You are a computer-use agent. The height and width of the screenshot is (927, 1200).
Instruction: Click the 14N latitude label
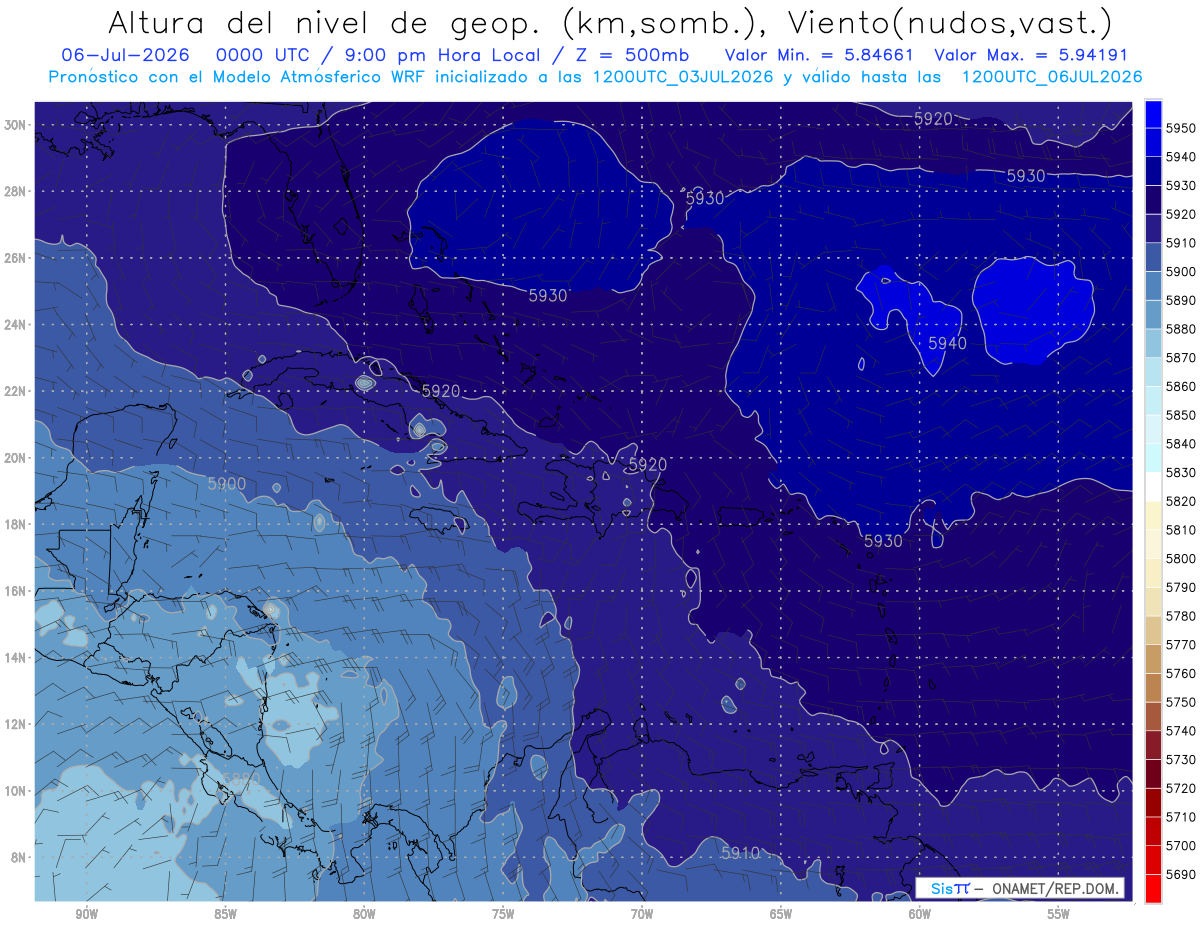tap(17, 657)
